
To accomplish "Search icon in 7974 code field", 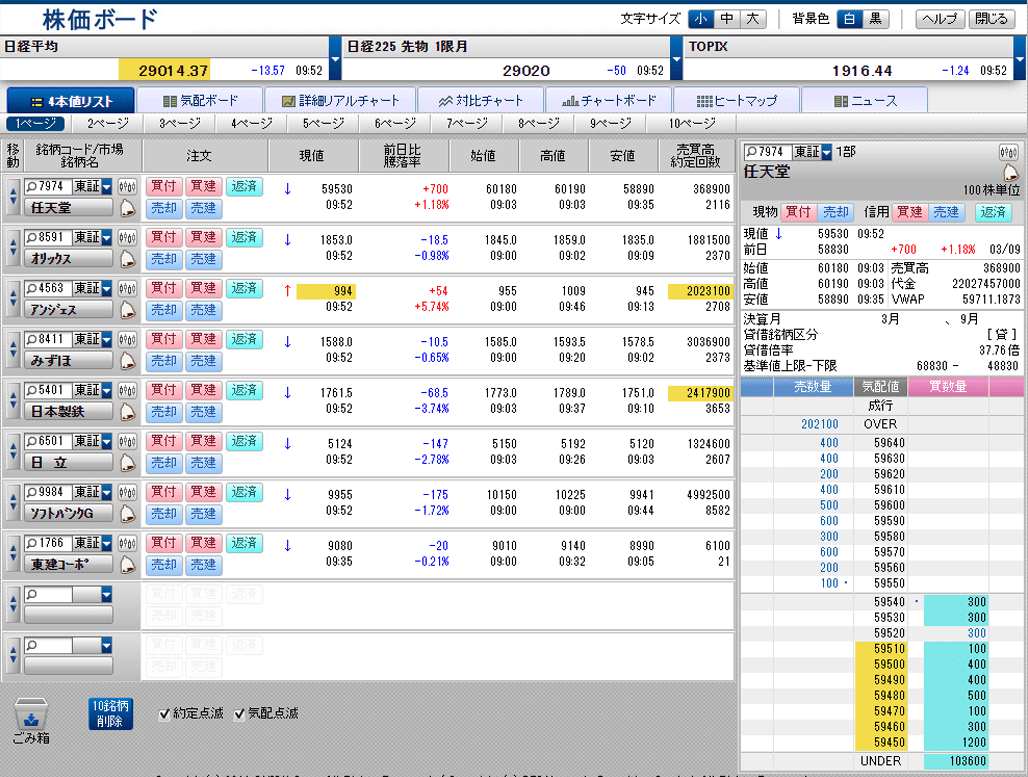I will (31, 187).
